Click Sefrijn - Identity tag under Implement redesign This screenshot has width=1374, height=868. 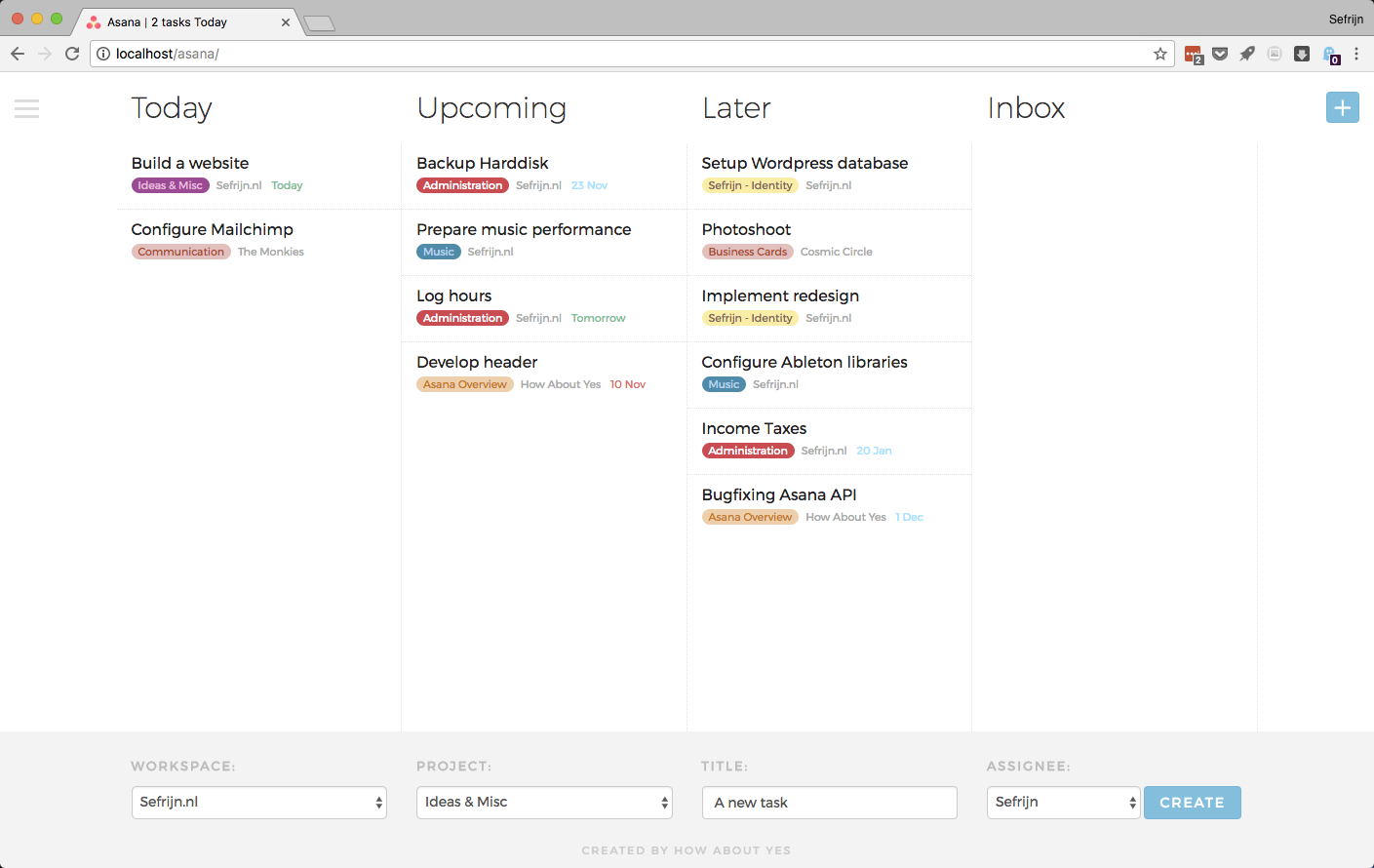point(750,318)
